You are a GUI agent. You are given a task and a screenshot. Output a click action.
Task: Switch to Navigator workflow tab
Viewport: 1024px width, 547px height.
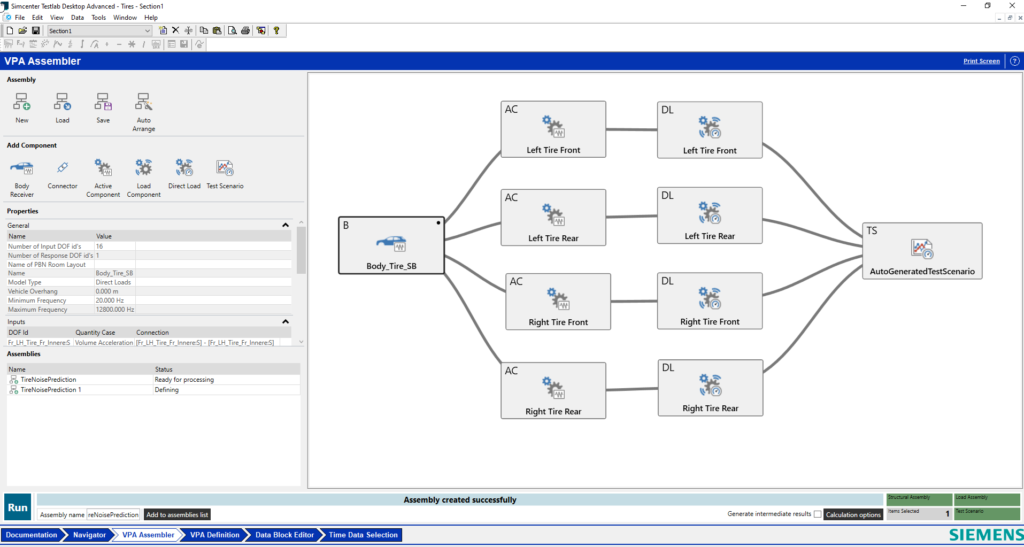coord(89,535)
